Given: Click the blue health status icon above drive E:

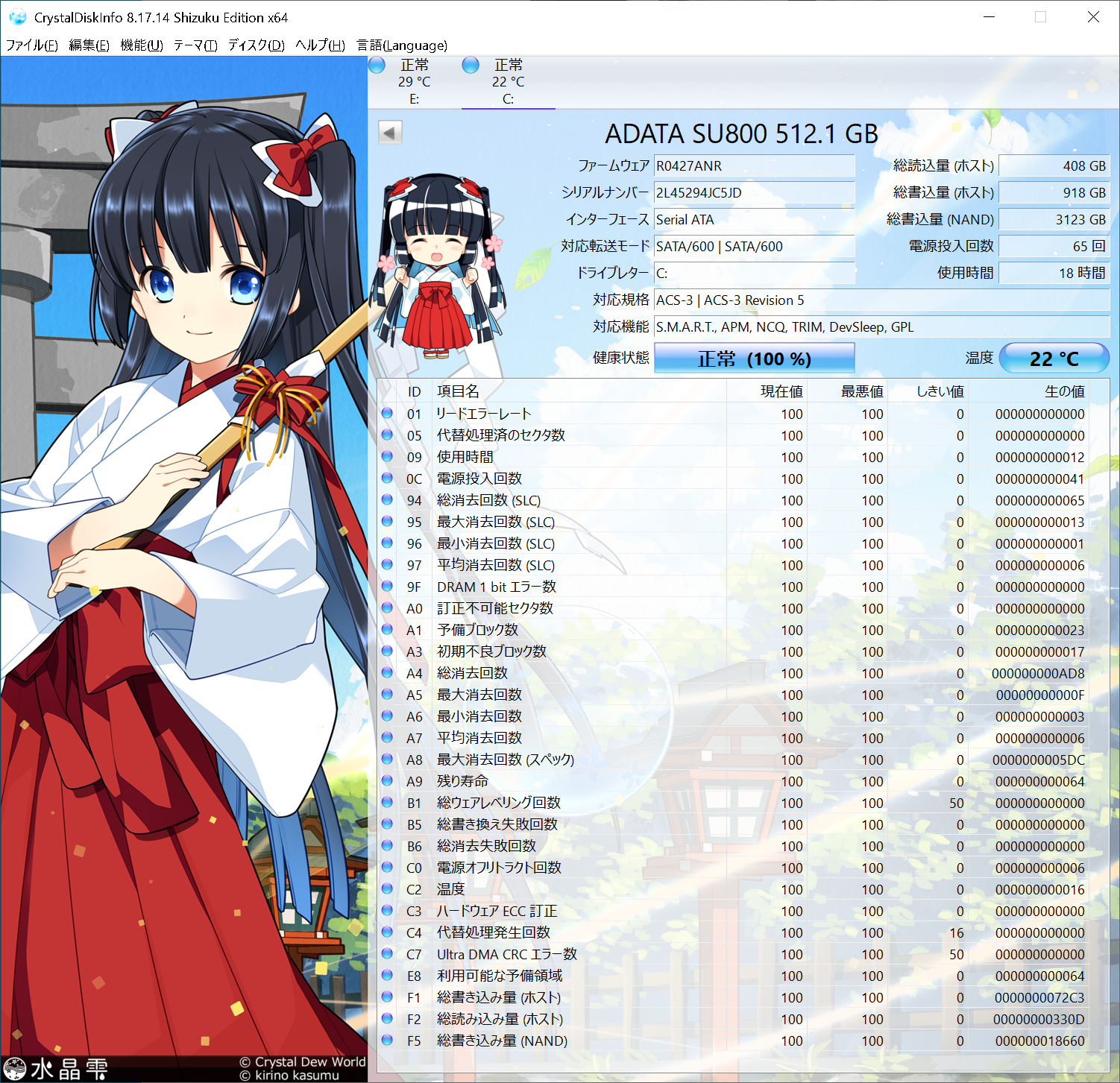Looking at the screenshot, I should (x=377, y=66).
